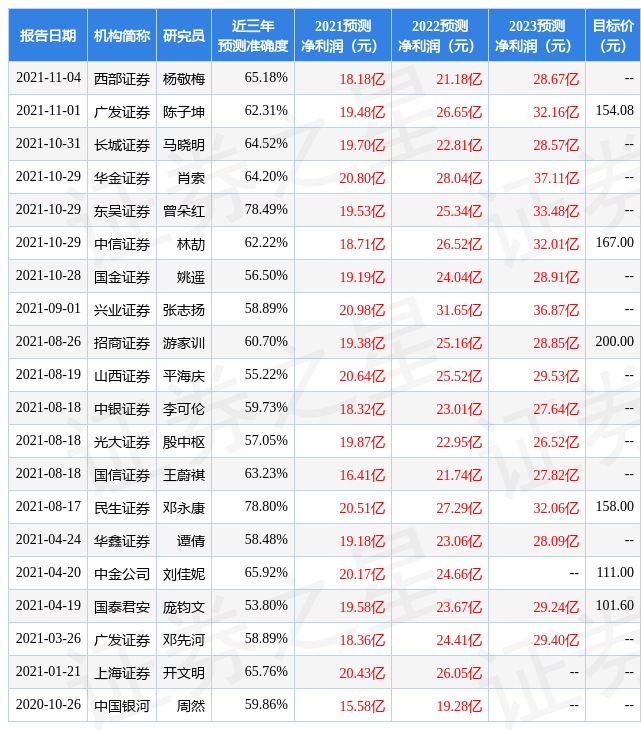Click 2023 profit 27.64亿
Screen dimensions: 641x730
(556, 409)
